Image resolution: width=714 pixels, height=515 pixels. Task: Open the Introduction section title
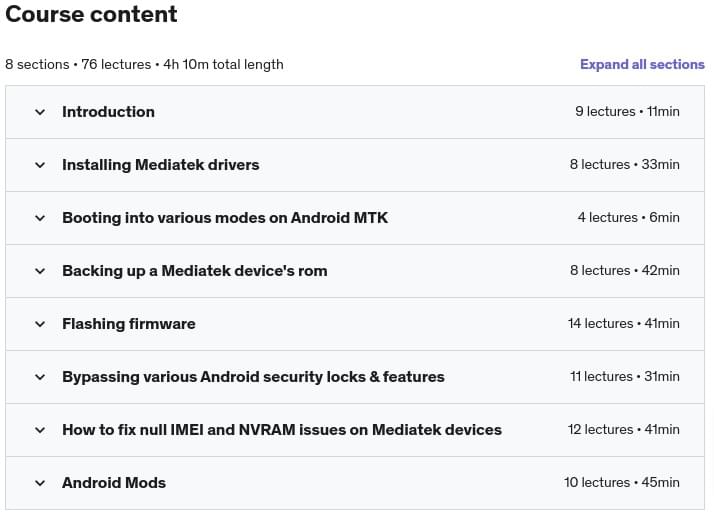108,112
